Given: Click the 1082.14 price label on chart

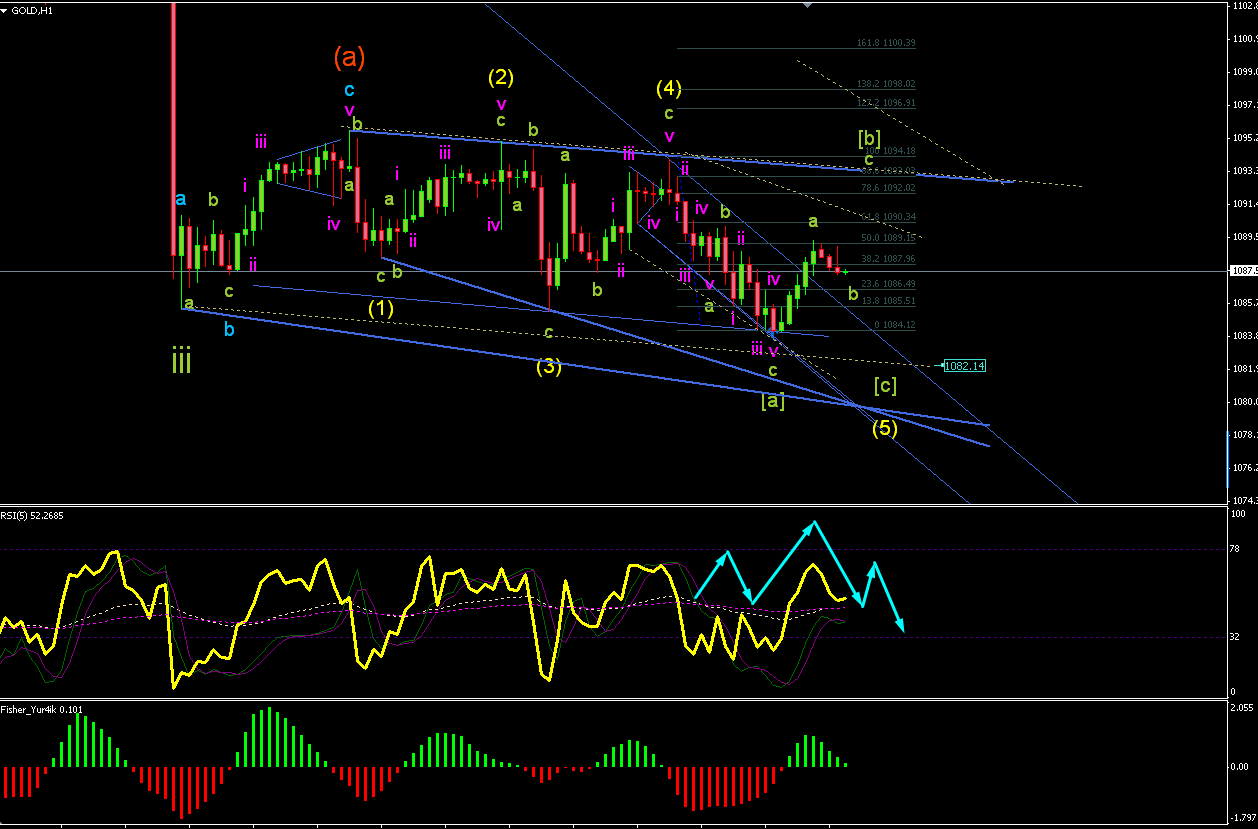Looking at the screenshot, I should click(964, 366).
